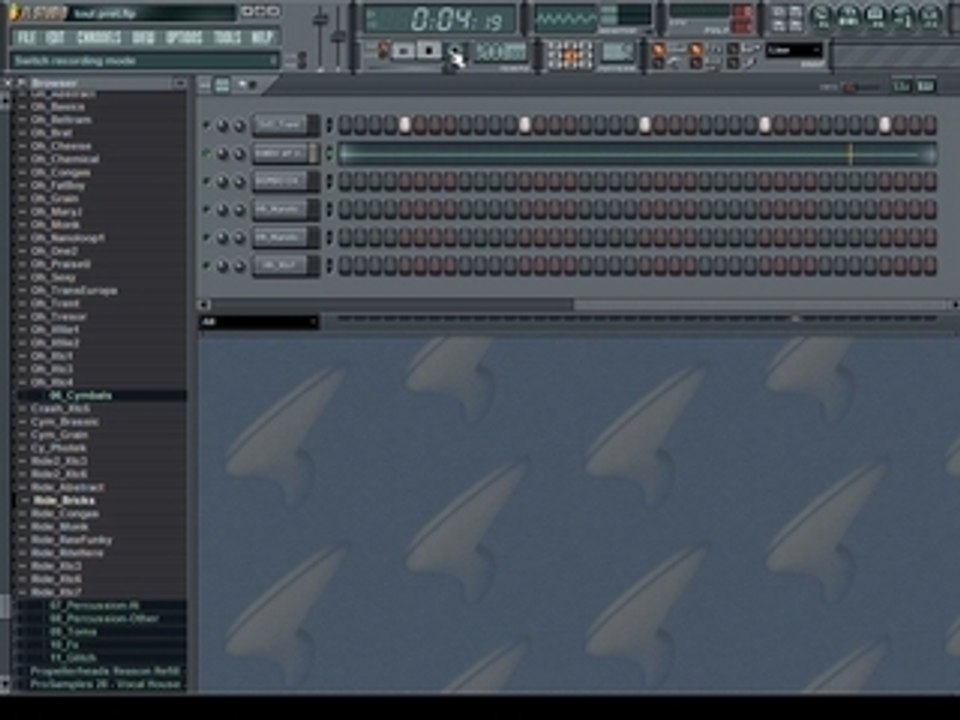
Task: Open the CHANNELS menu
Action: 99,38
